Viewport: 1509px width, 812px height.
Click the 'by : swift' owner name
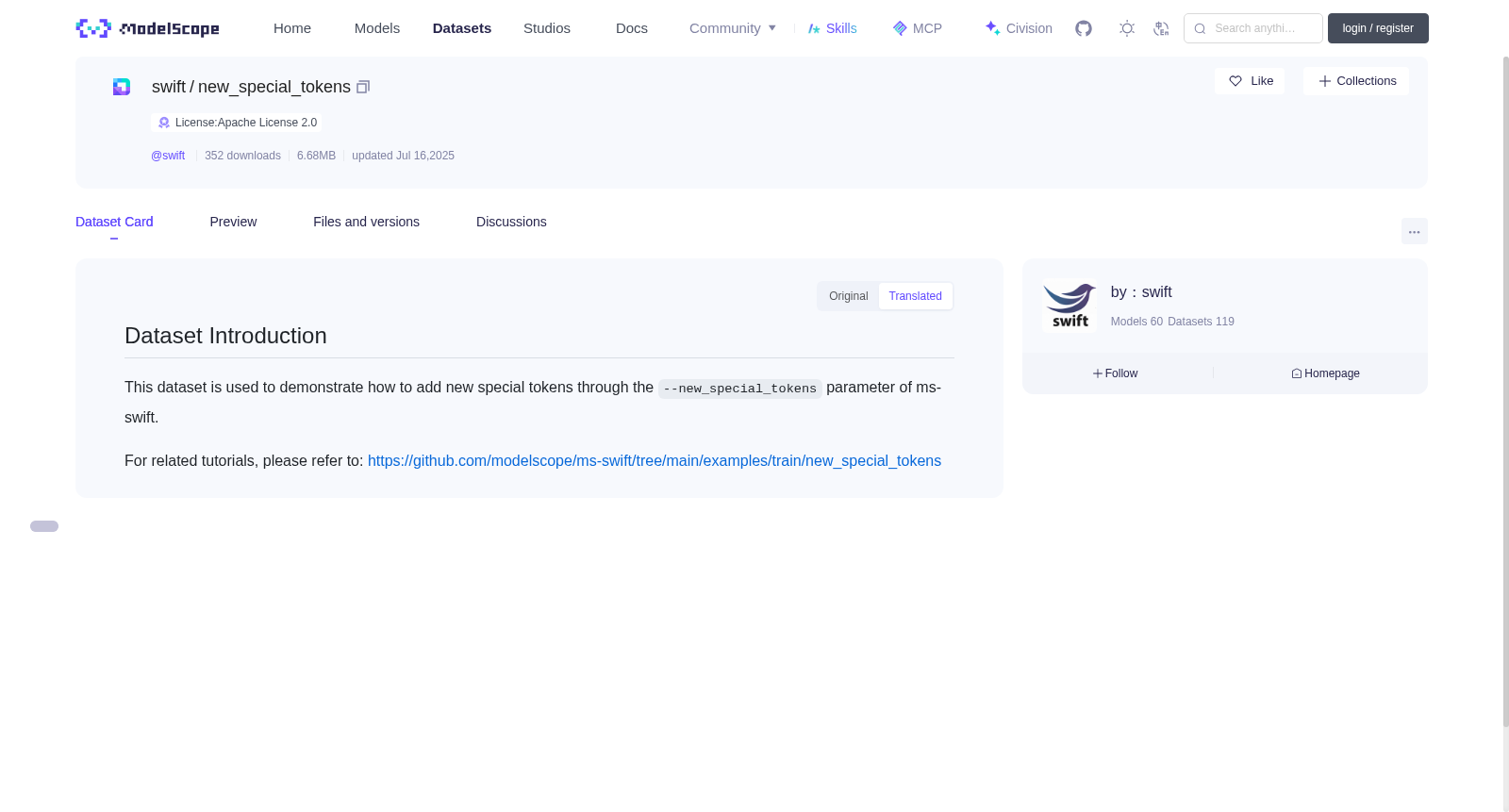1141,292
